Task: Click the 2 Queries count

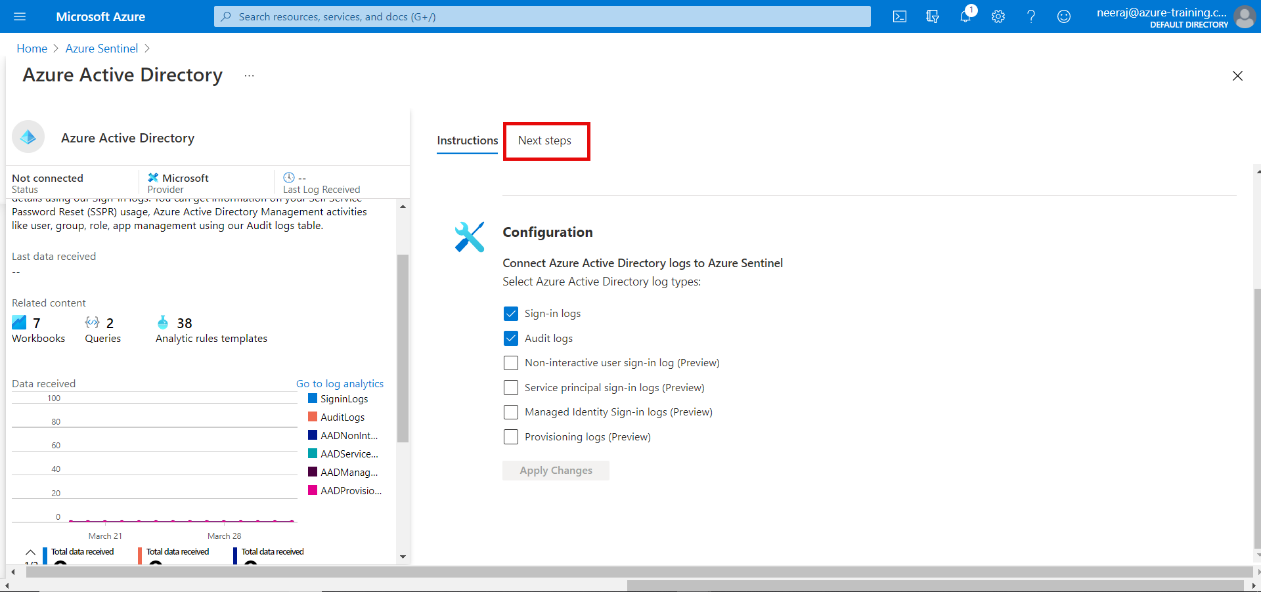Action: tap(110, 323)
